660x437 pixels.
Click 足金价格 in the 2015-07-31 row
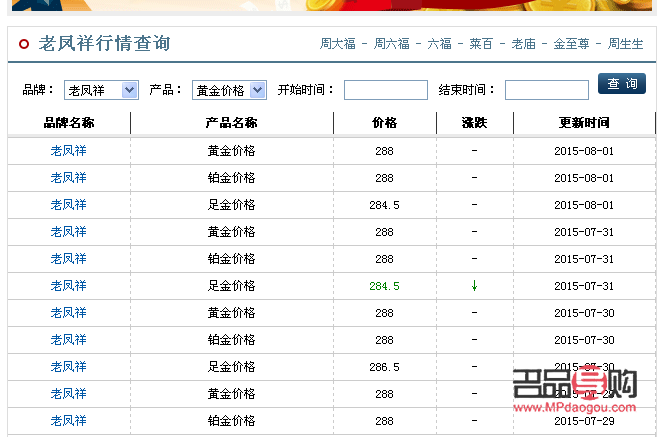point(232,286)
